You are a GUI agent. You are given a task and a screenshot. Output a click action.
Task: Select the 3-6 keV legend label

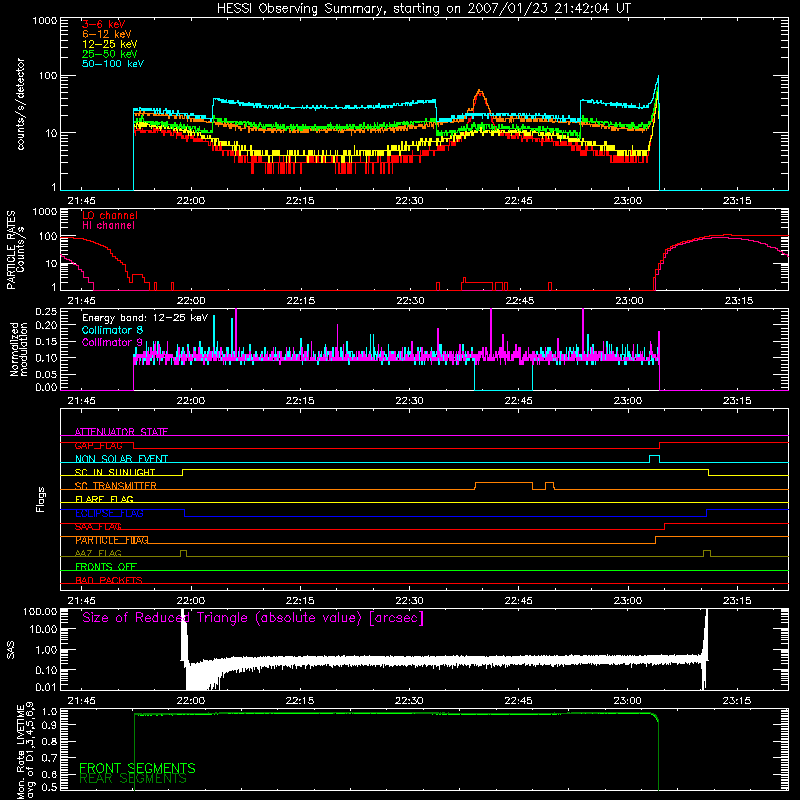pos(104,24)
